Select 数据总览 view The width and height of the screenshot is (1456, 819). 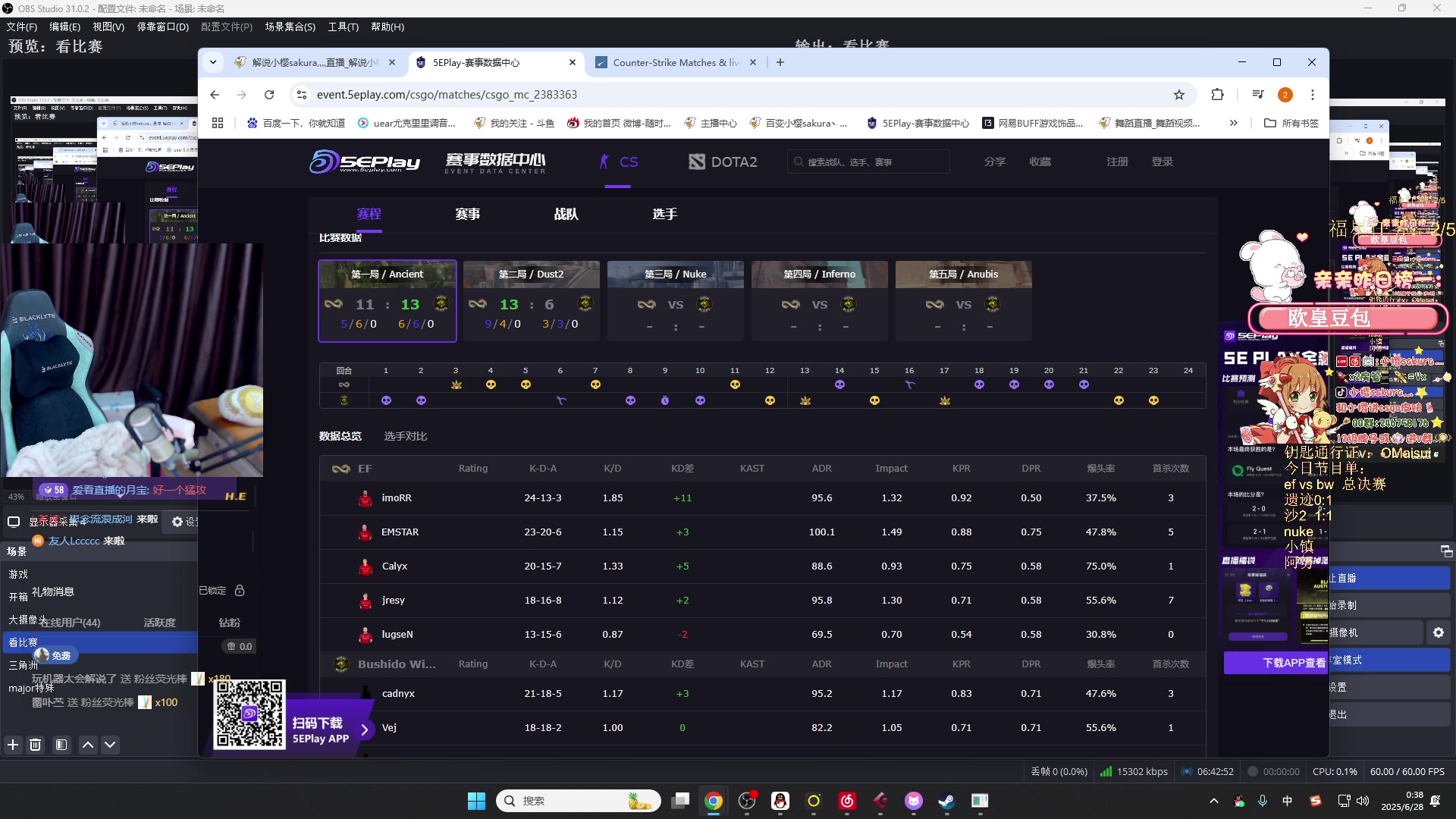pos(340,436)
